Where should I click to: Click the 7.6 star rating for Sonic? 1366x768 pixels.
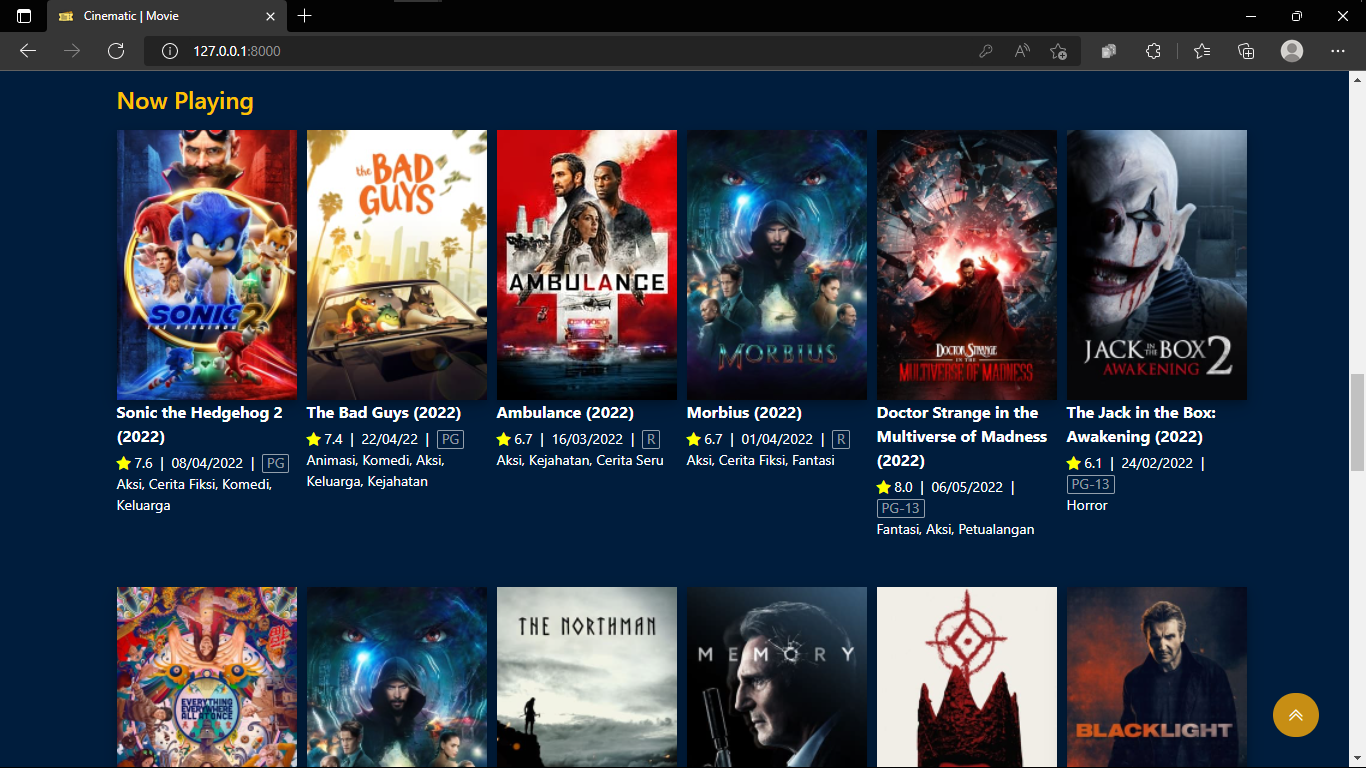coord(135,463)
